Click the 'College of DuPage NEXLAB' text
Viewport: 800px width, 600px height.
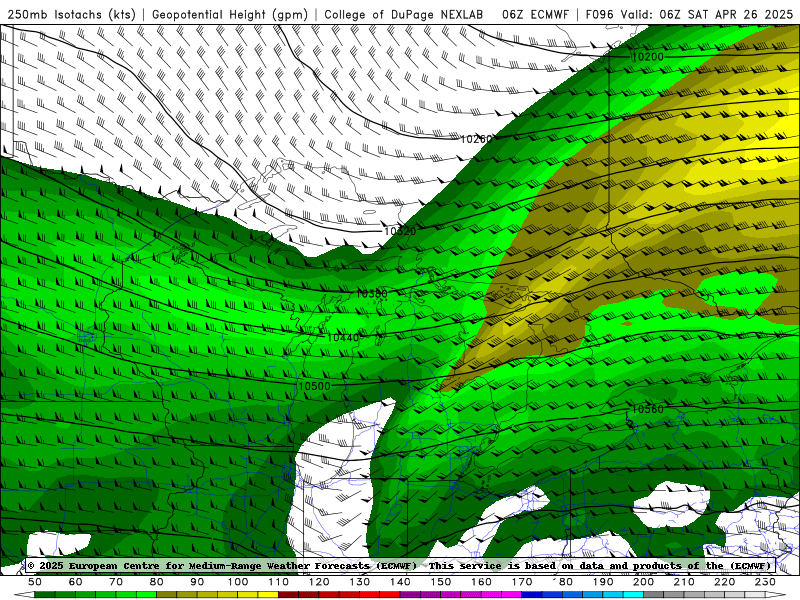click(x=404, y=15)
